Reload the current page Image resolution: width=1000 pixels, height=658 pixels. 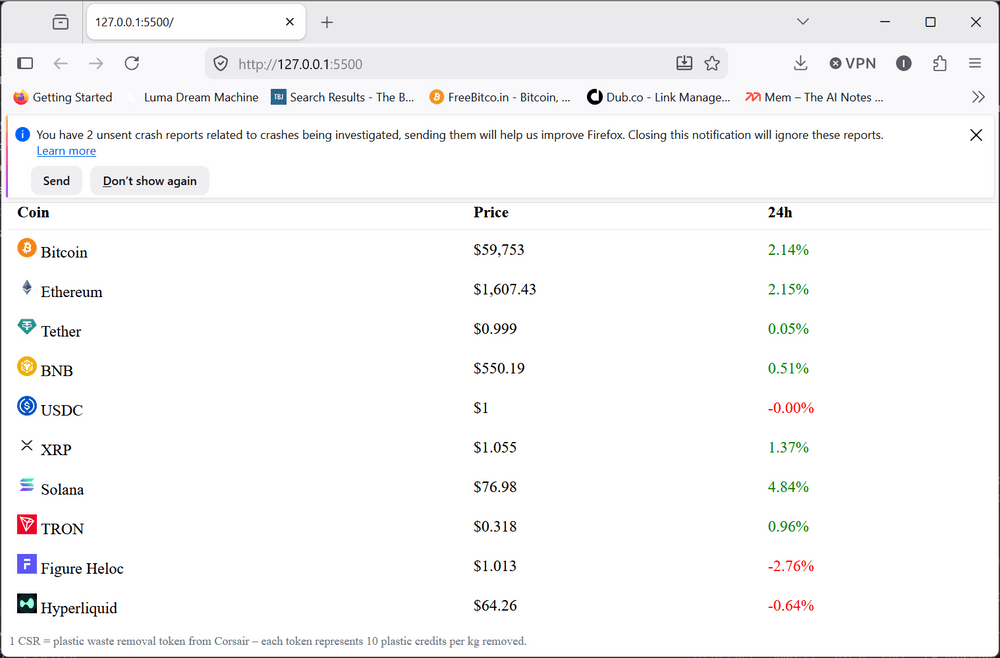(x=132, y=63)
